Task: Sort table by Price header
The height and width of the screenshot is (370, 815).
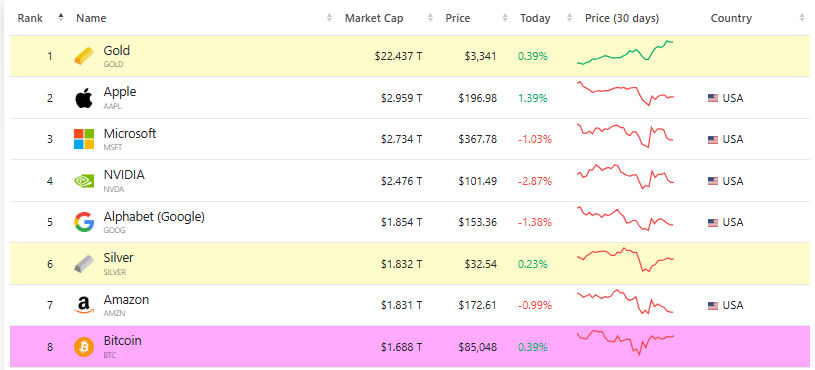Action: pyautogui.click(x=457, y=18)
